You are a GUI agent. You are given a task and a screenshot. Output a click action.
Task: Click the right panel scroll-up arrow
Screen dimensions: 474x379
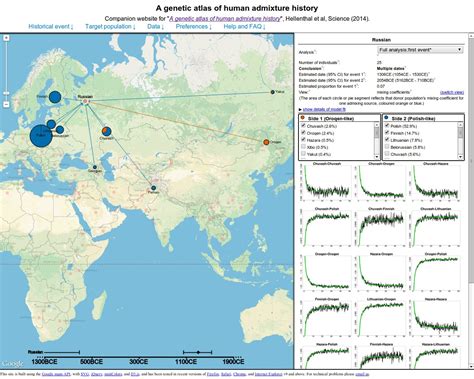[x=471, y=36]
